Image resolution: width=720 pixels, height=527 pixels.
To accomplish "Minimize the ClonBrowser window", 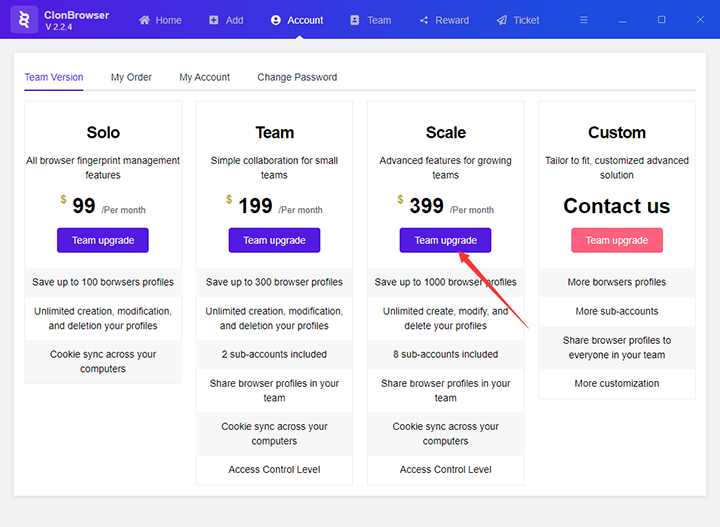I will coord(622,20).
